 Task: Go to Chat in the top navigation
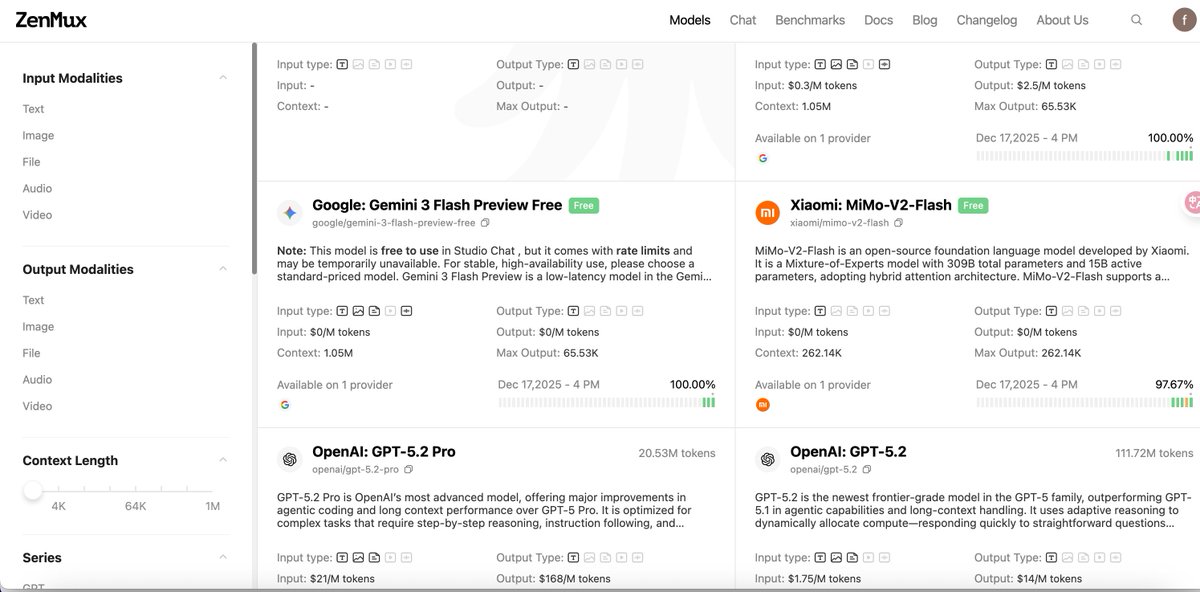(x=743, y=20)
